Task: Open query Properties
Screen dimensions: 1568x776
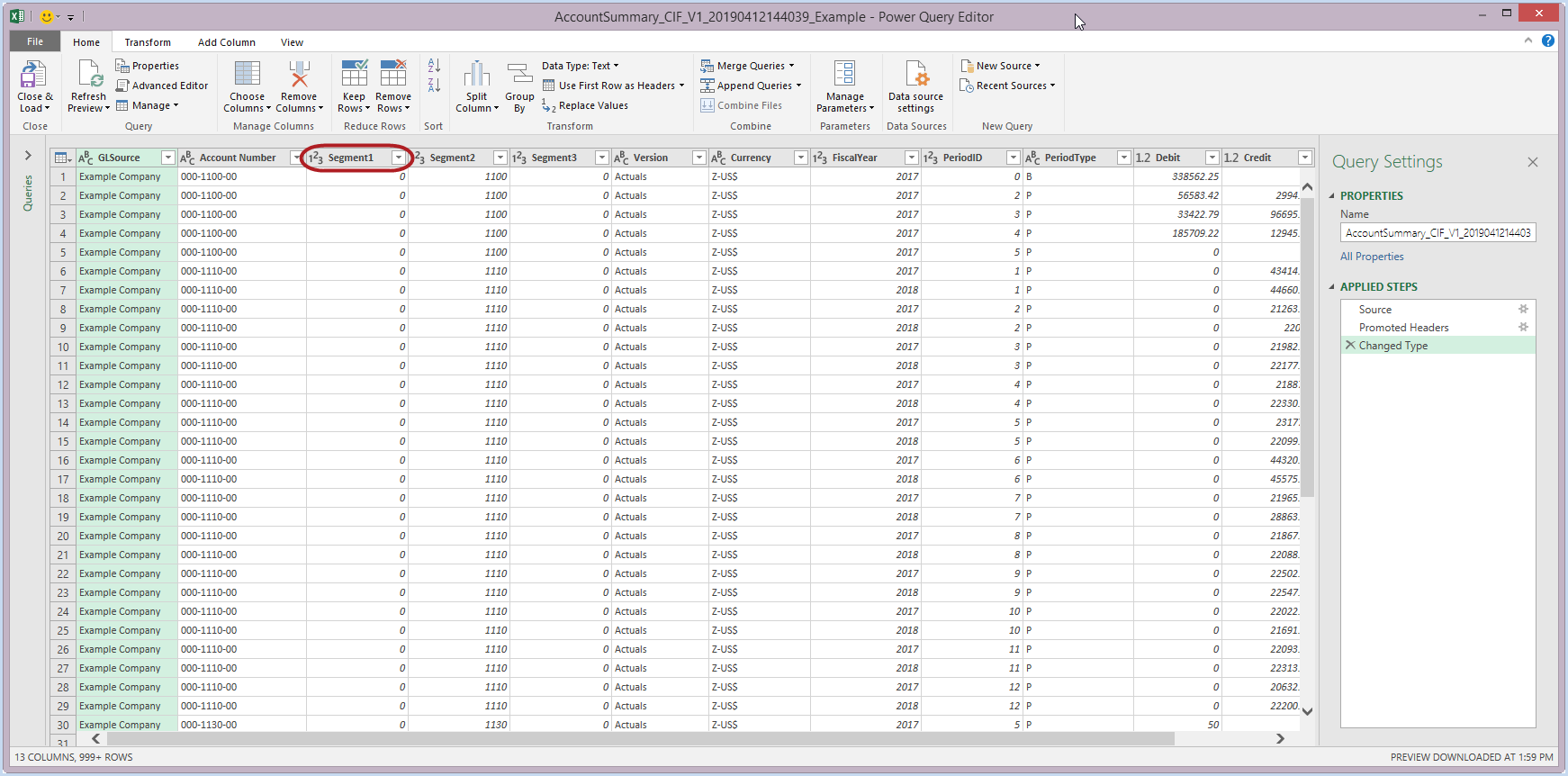Action: click(x=147, y=66)
